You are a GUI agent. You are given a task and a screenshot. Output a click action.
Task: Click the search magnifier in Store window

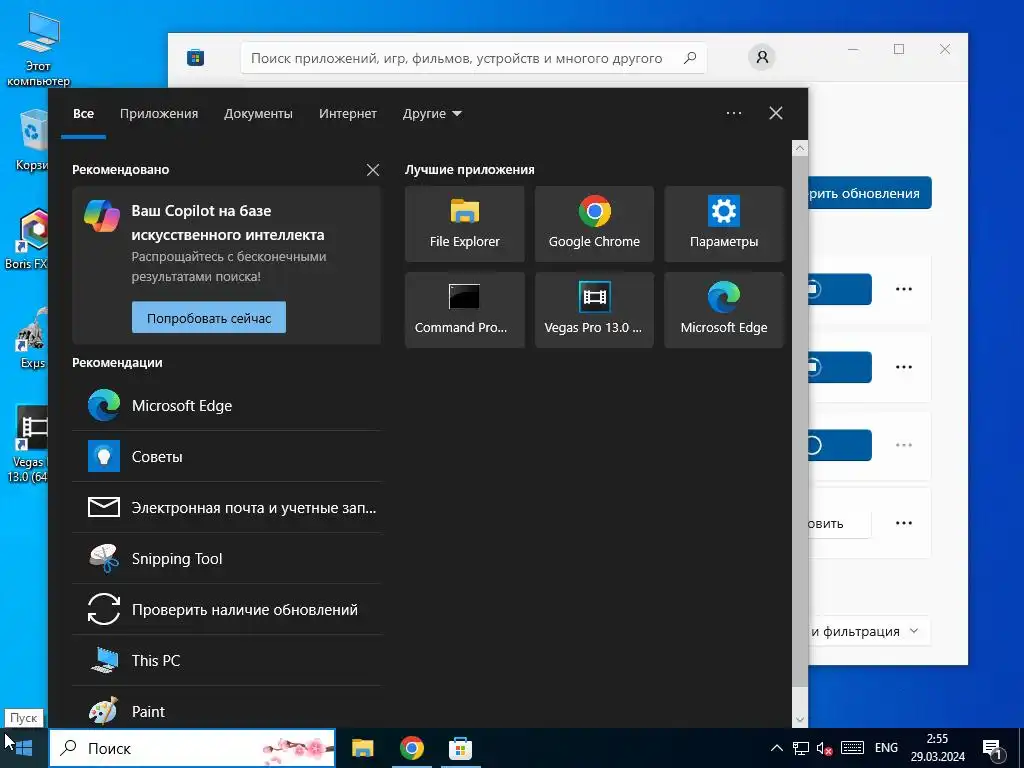tap(690, 58)
